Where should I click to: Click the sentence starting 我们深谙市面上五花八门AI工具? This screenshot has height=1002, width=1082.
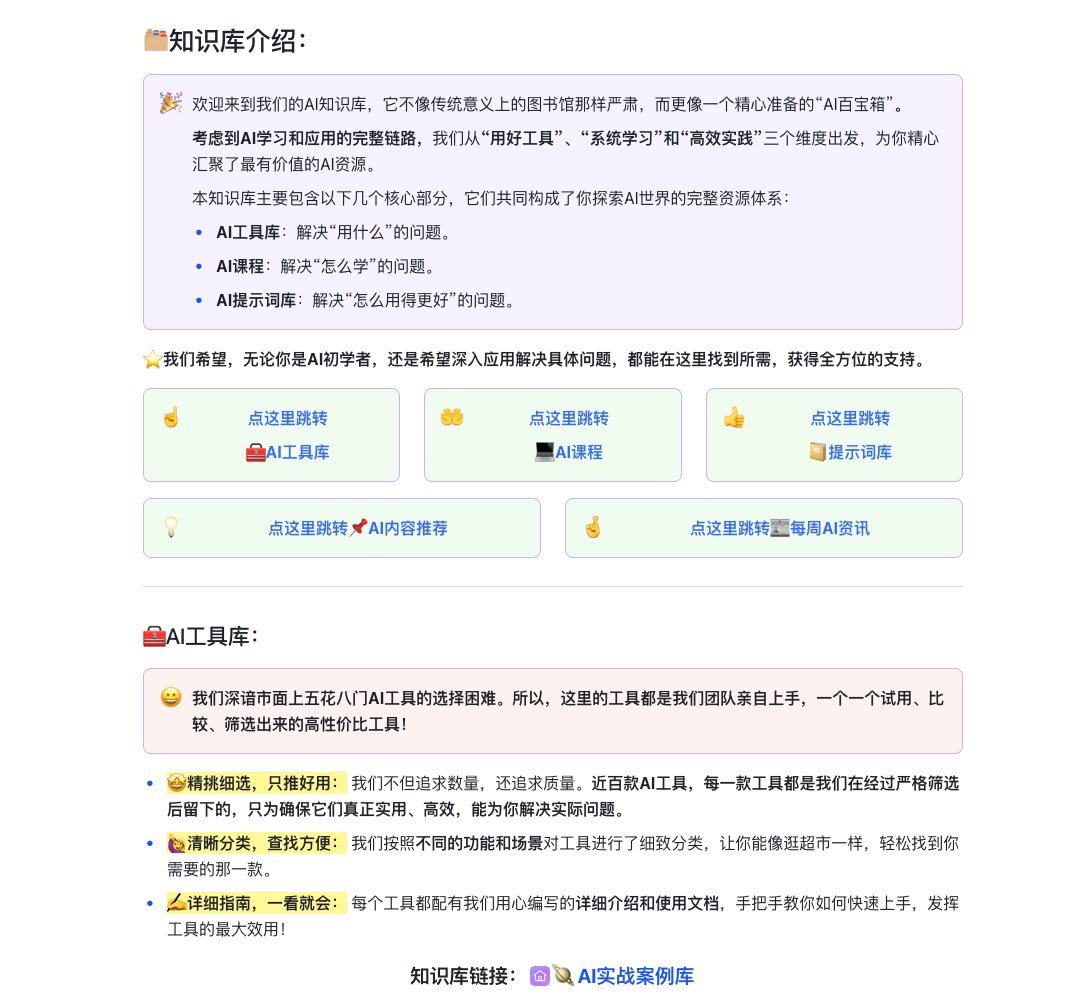tap(567, 711)
